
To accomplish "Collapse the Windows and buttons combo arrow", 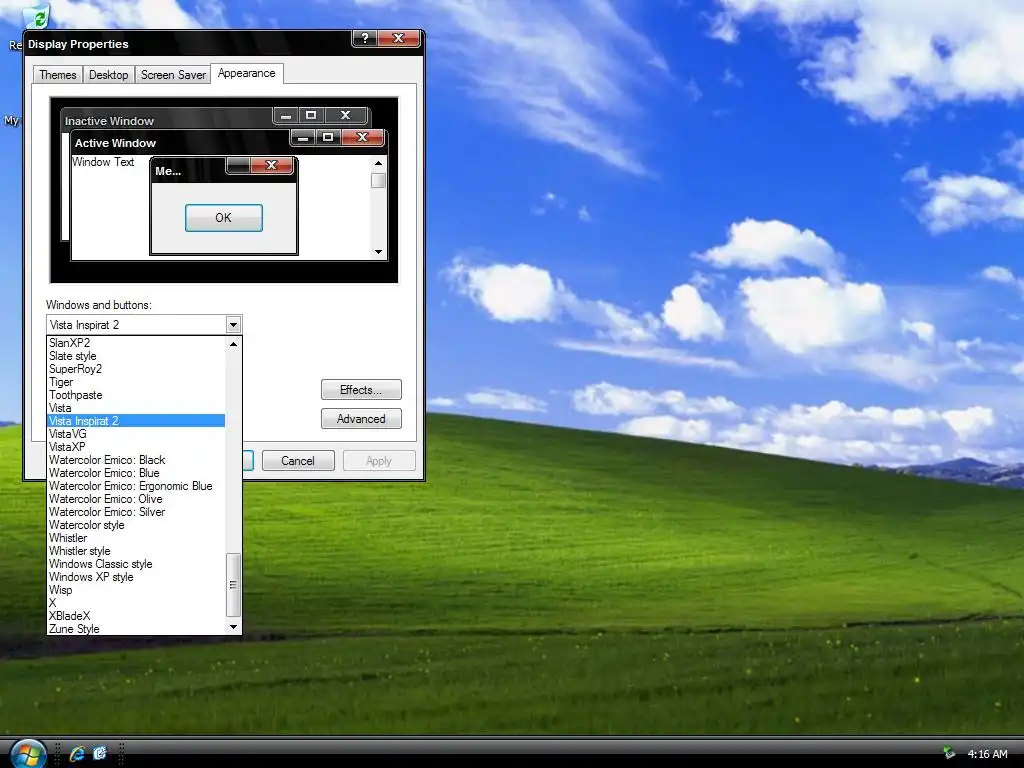I will click(233, 325).
